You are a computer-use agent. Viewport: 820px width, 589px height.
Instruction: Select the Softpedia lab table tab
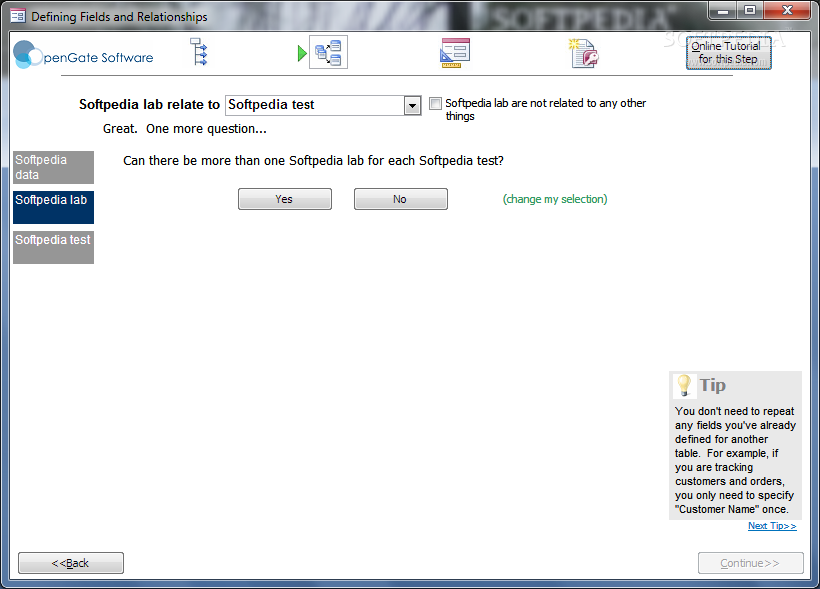[x=53, y=207]
